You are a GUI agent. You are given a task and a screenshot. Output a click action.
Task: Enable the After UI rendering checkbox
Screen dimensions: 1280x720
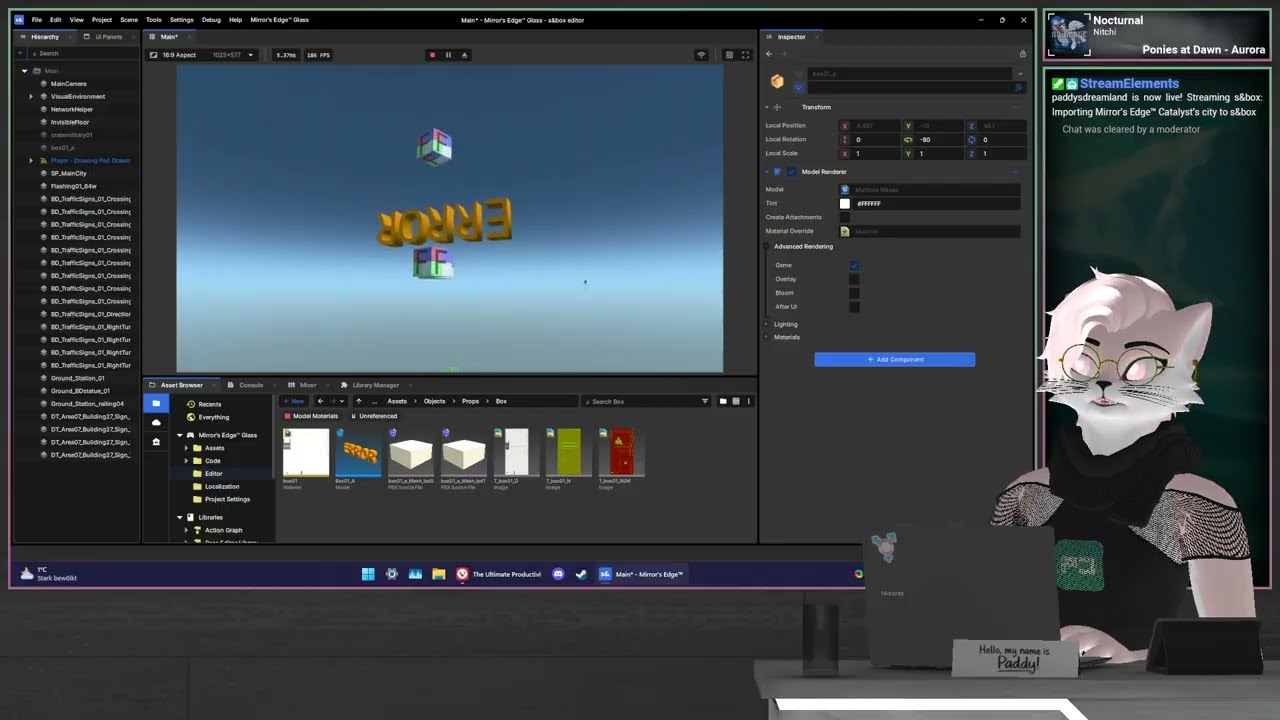(854, 307)
